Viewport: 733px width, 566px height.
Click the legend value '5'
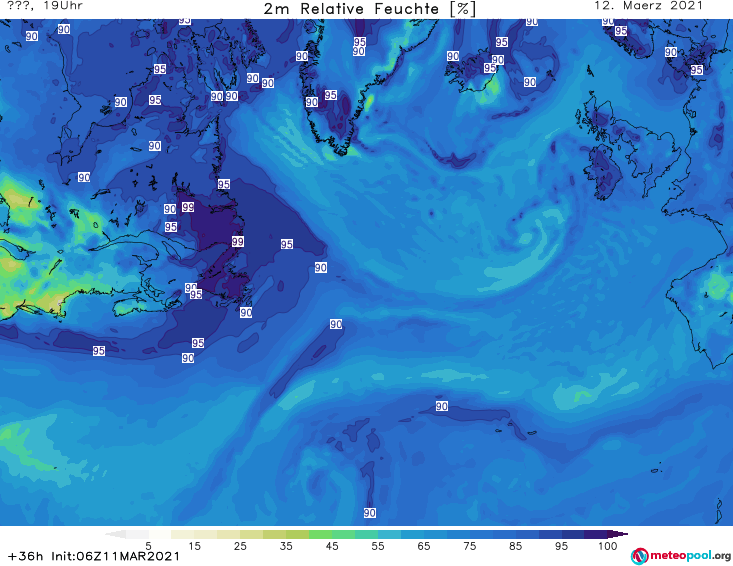click(x=148, y=546)
